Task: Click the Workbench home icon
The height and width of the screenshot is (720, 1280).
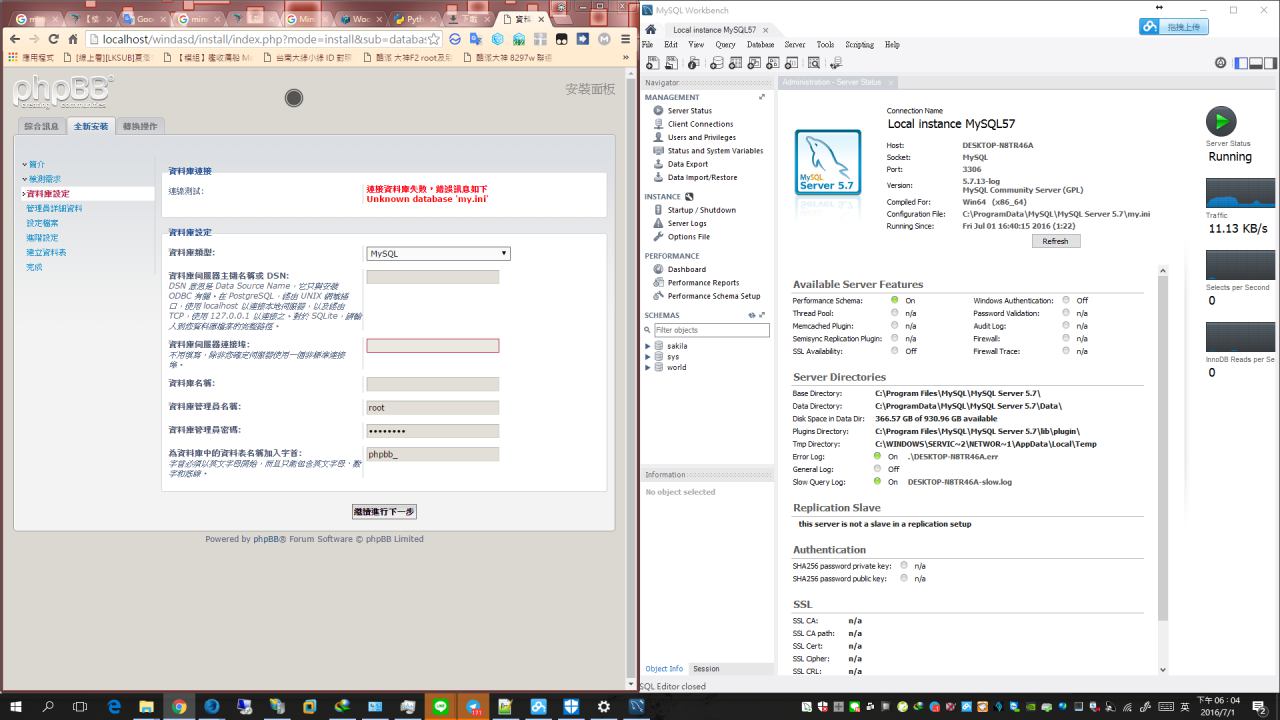Action: 651,30
